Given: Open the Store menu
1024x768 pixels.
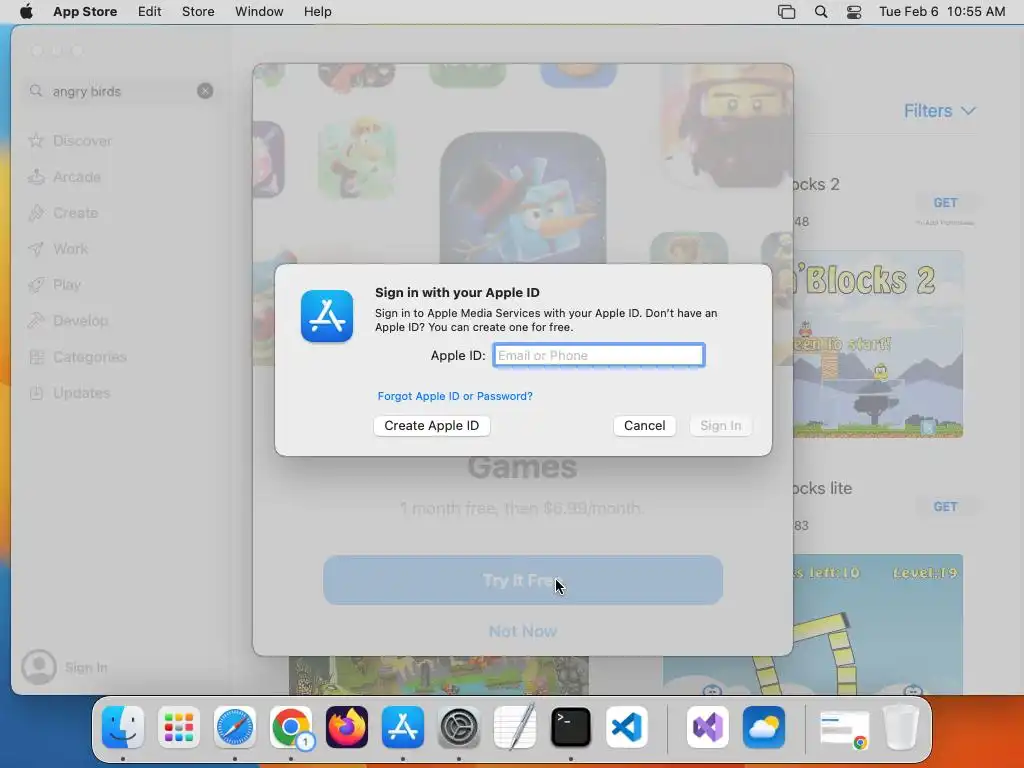Looking at the screenshot, I should pos(198,12).
